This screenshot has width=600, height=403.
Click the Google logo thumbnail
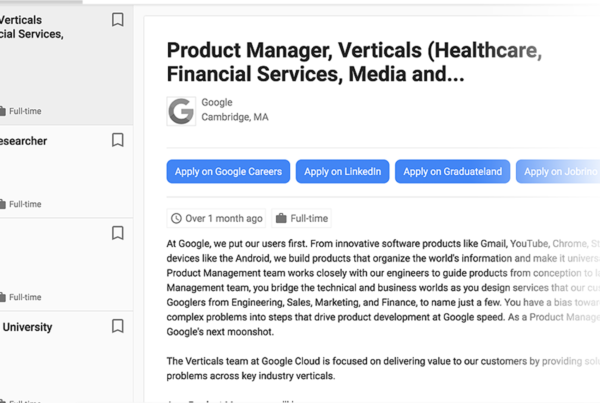click(181, 111)
